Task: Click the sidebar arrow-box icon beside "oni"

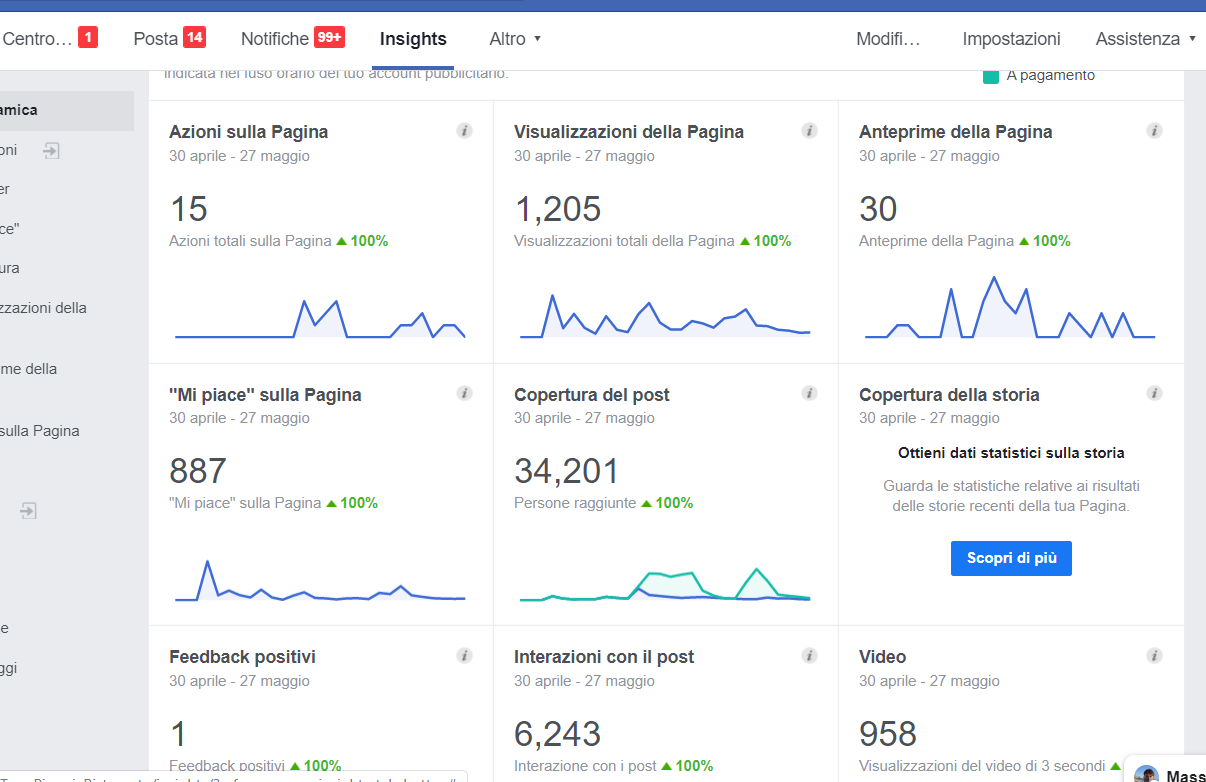Action: point(52,150)
